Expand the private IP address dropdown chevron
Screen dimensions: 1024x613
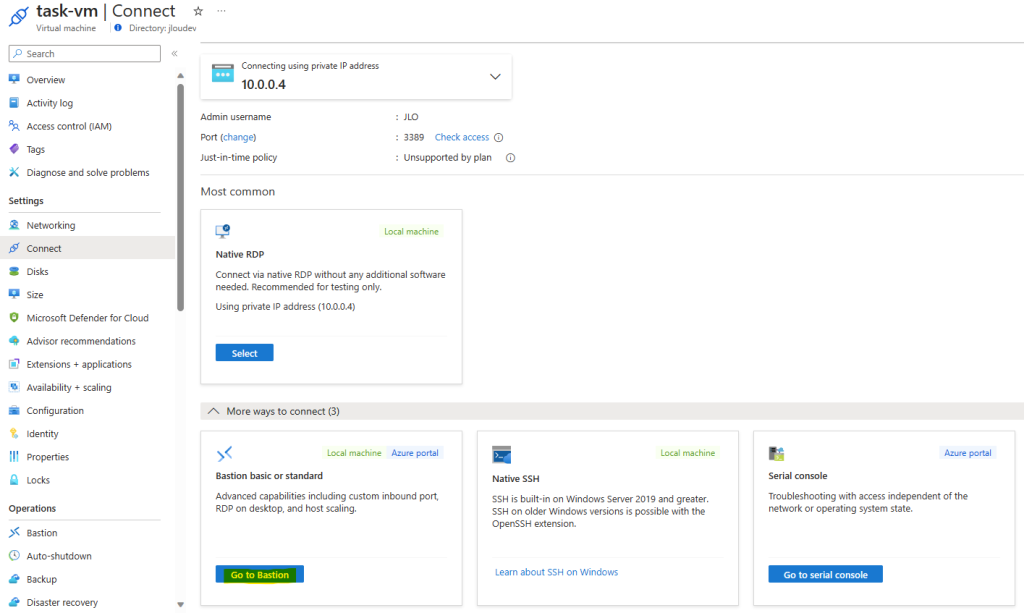pyautogui.click(x=495, y=77)
